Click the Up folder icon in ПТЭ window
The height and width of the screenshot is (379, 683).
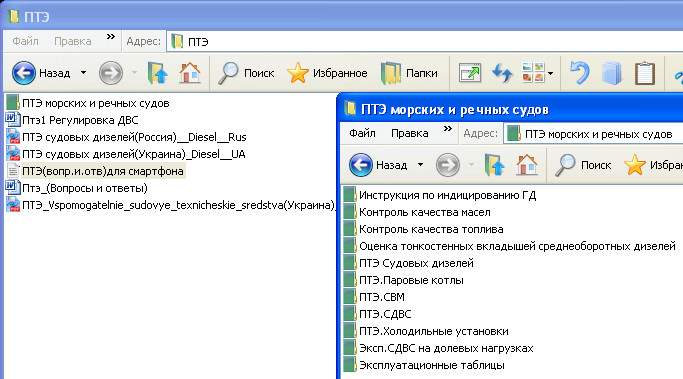(x=157, y=73)
